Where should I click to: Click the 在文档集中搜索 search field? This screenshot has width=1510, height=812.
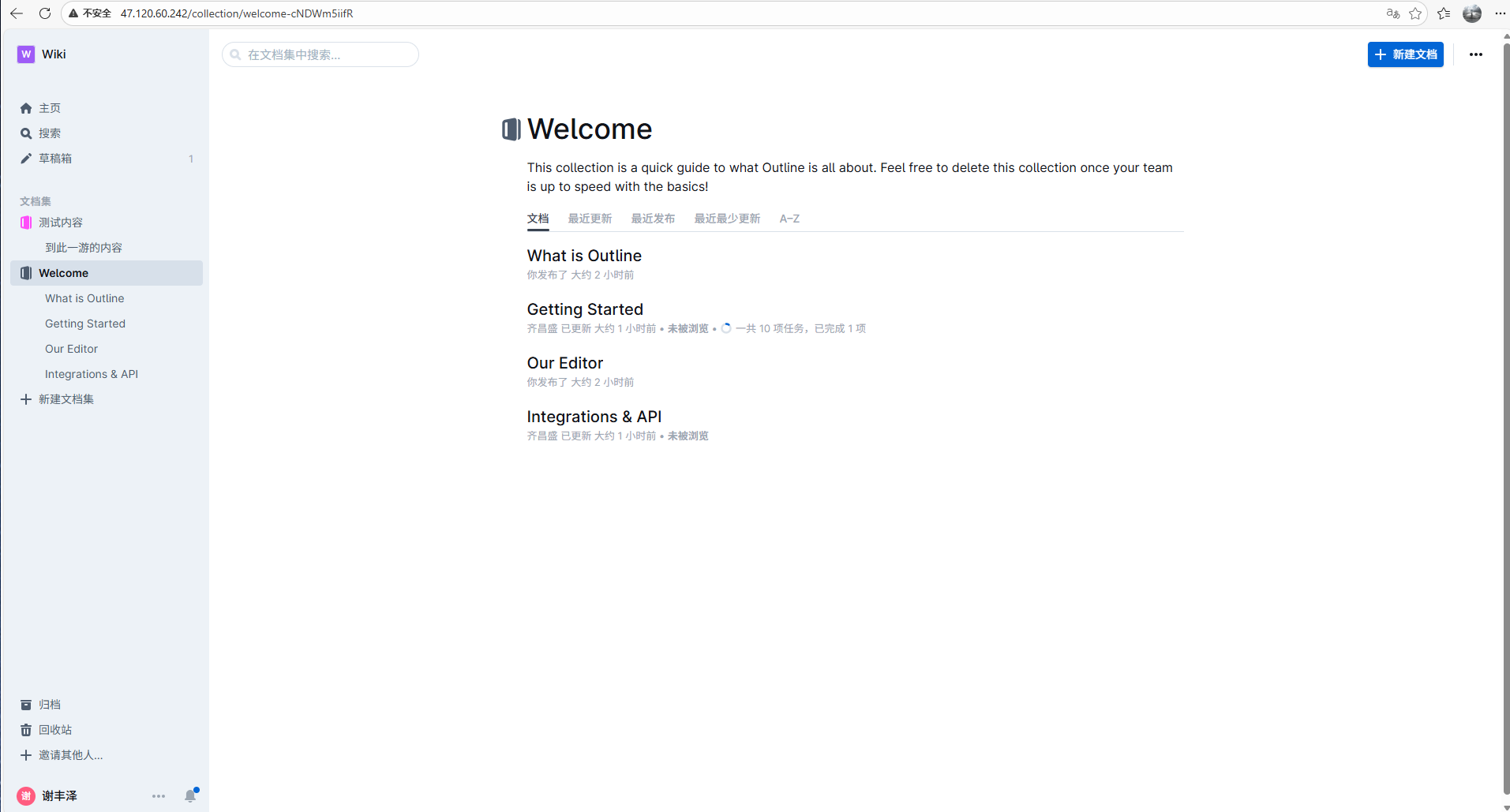(320, 54)
